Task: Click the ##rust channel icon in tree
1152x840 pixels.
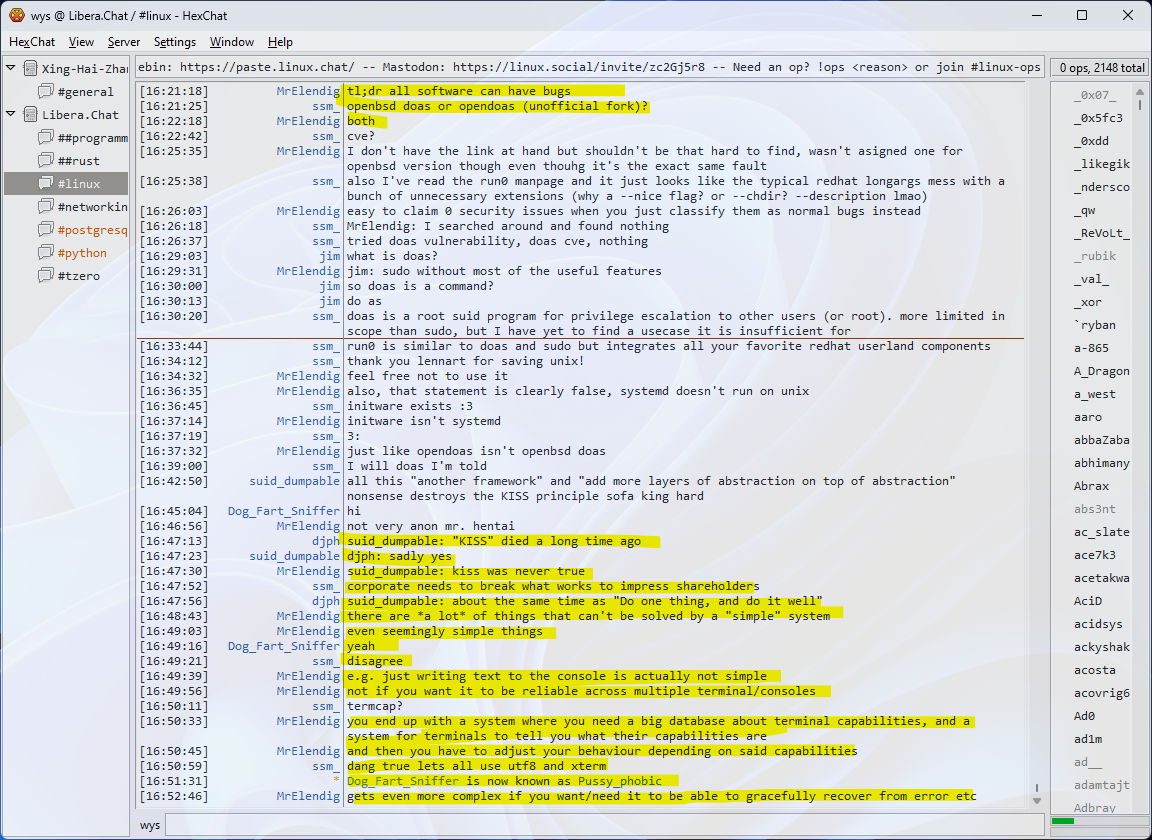Action: 46,161
